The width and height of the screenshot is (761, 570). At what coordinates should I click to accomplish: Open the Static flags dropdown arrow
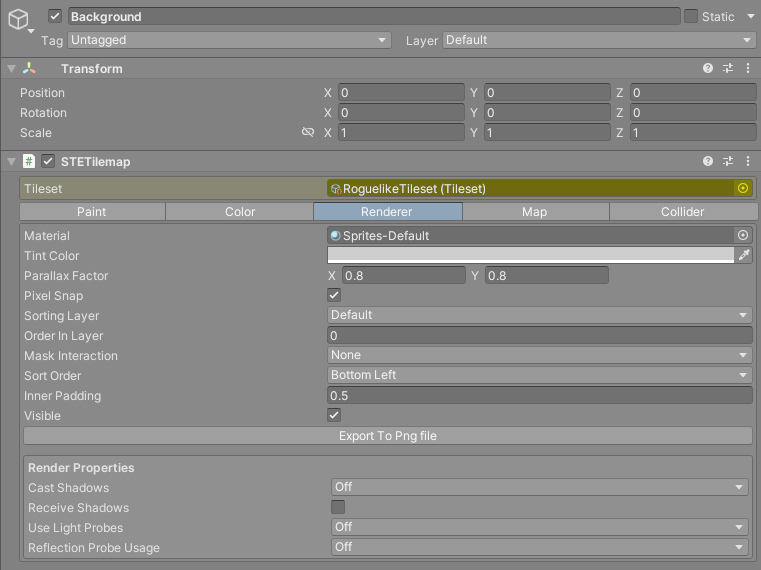pyautogui.click(x=750, y=16)
